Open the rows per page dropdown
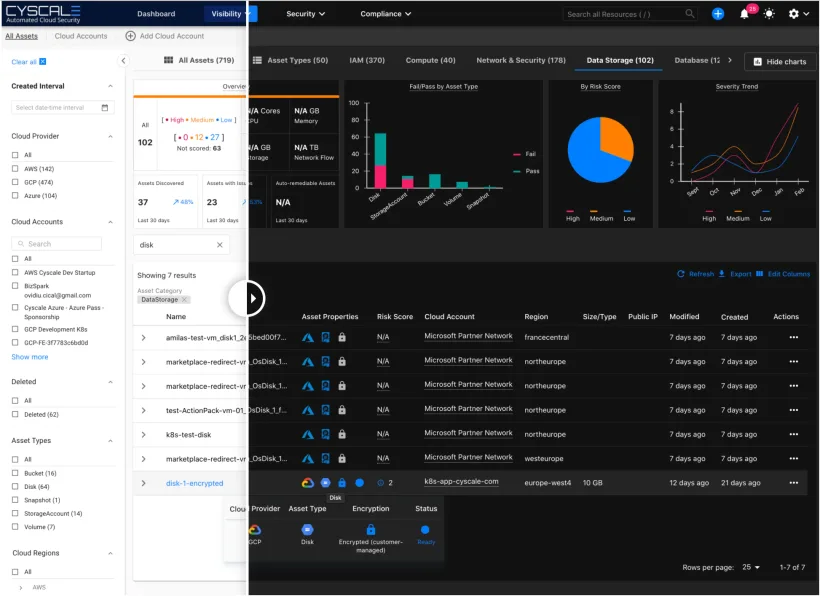Viewport: 820px width, 596px height. click(750, 567)
